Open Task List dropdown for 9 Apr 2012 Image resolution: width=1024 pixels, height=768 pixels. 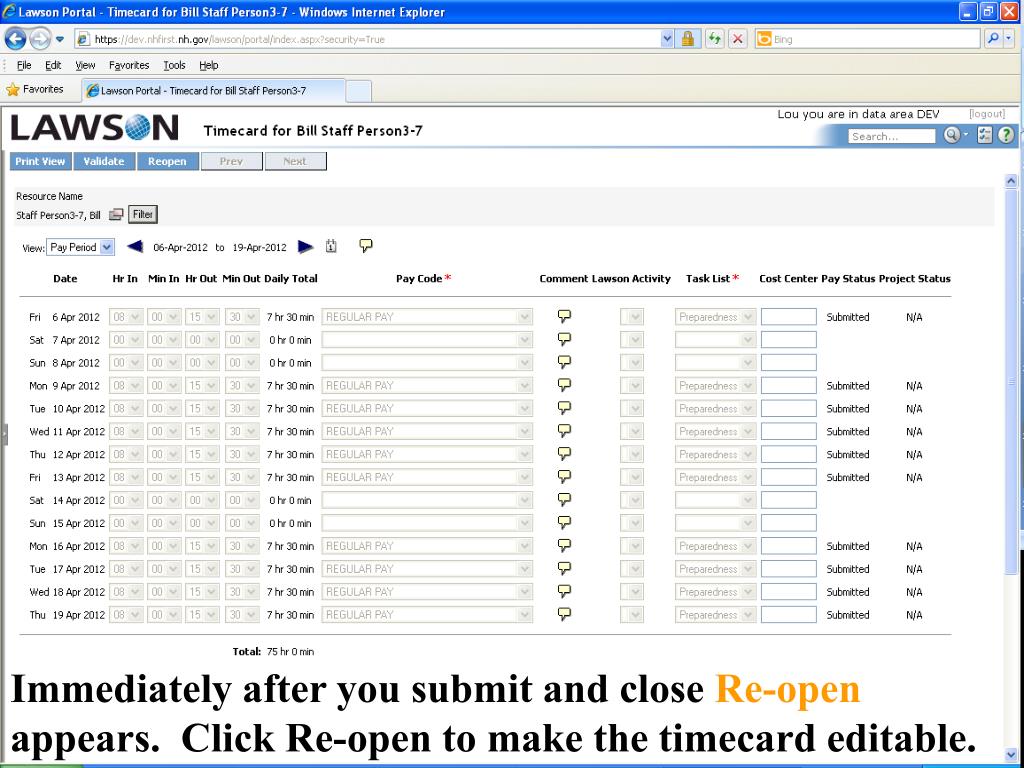pyautogui.click(x=715, y=385)
